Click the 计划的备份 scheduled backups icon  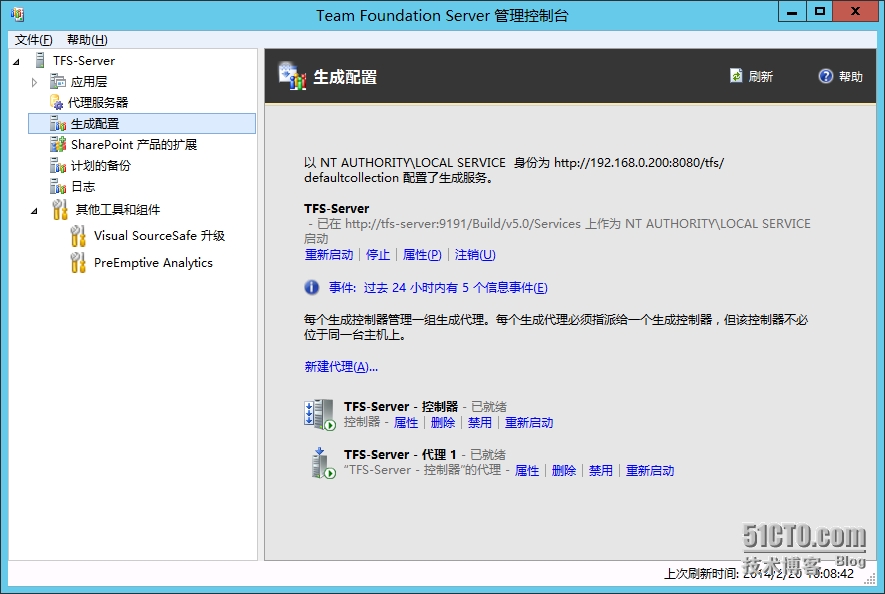pos(58,165)
